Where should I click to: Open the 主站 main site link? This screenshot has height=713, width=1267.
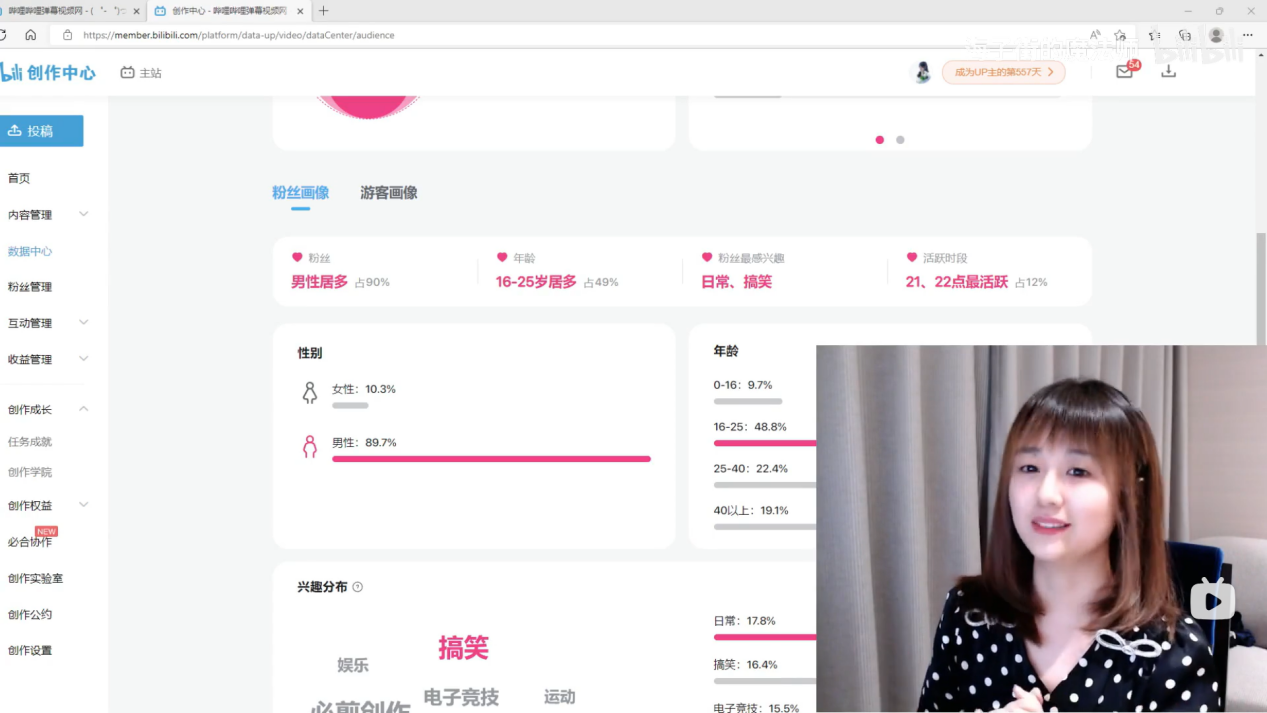pyautogui.click(x=141, y=73)
